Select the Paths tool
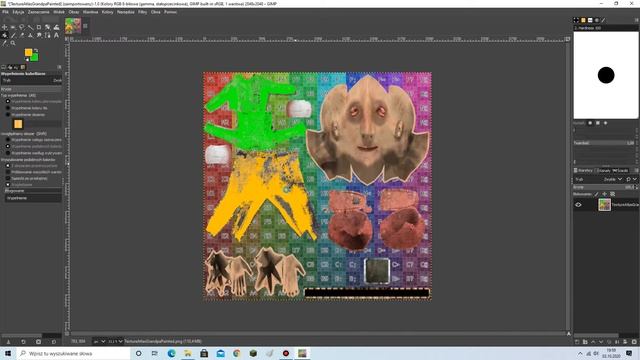Screen dimensions: 640x360 click(47, 36)
